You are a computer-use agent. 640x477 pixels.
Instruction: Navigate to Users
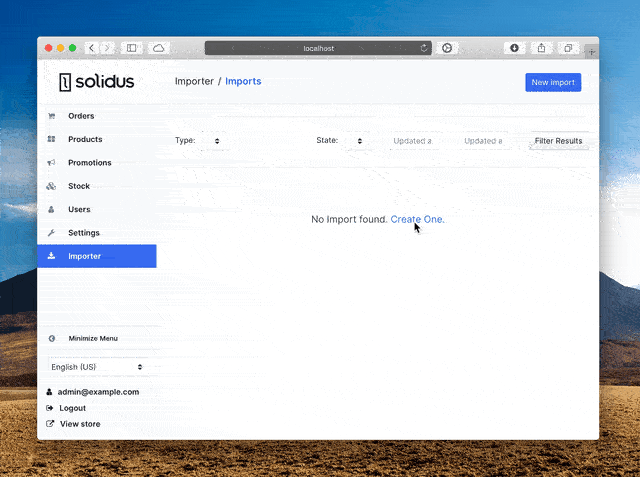coord(97,209)
